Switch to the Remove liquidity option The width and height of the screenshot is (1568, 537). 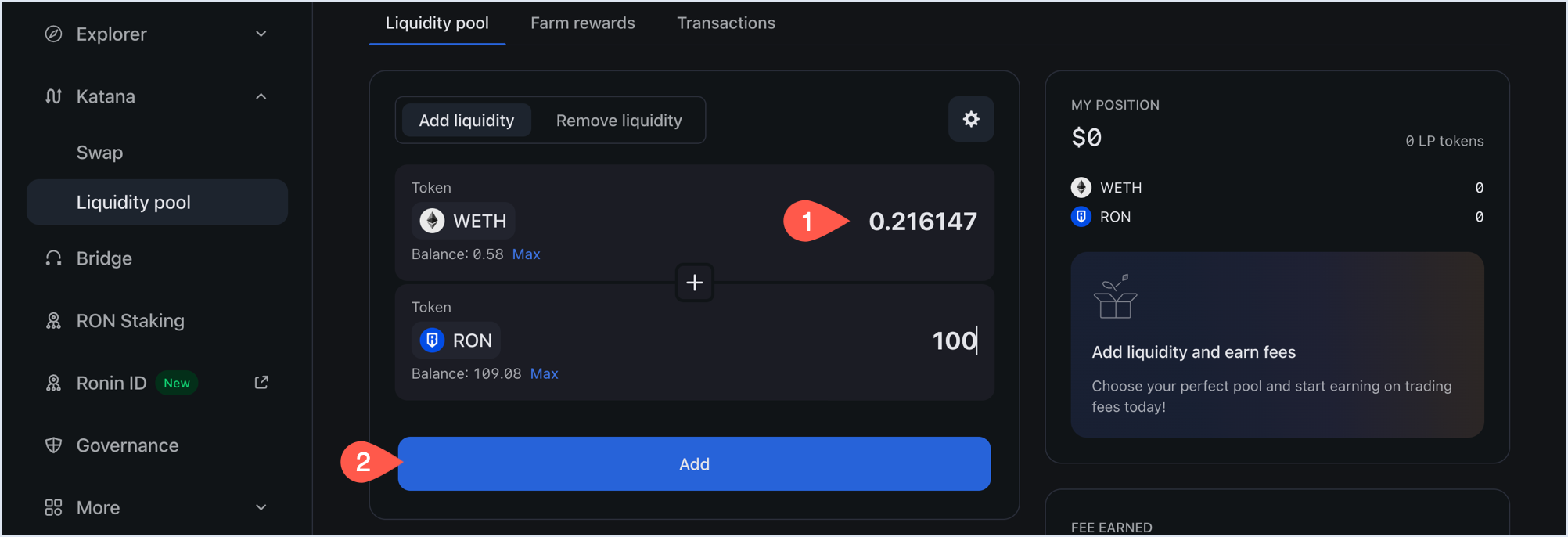[x=619, y=120]
